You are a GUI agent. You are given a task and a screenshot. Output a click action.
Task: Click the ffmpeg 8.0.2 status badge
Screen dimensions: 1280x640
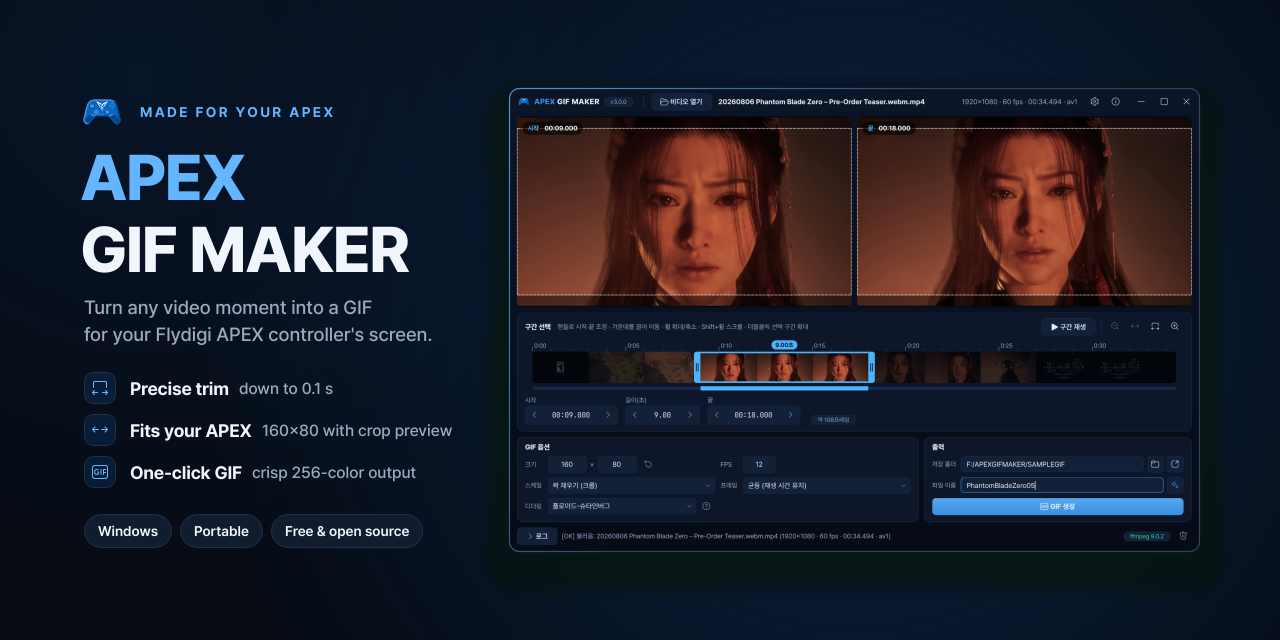coord(1145,536)
